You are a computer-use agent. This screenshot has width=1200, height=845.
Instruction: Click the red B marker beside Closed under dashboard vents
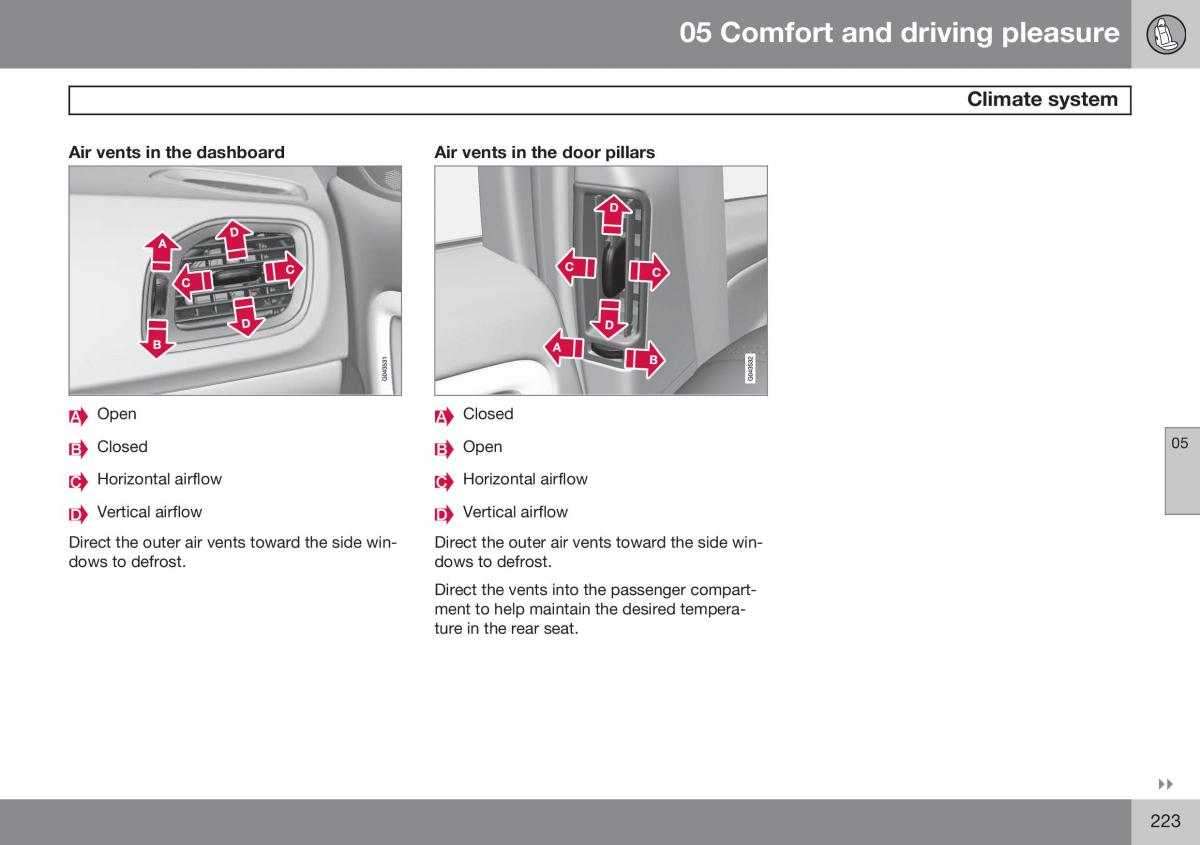(78, 449)
